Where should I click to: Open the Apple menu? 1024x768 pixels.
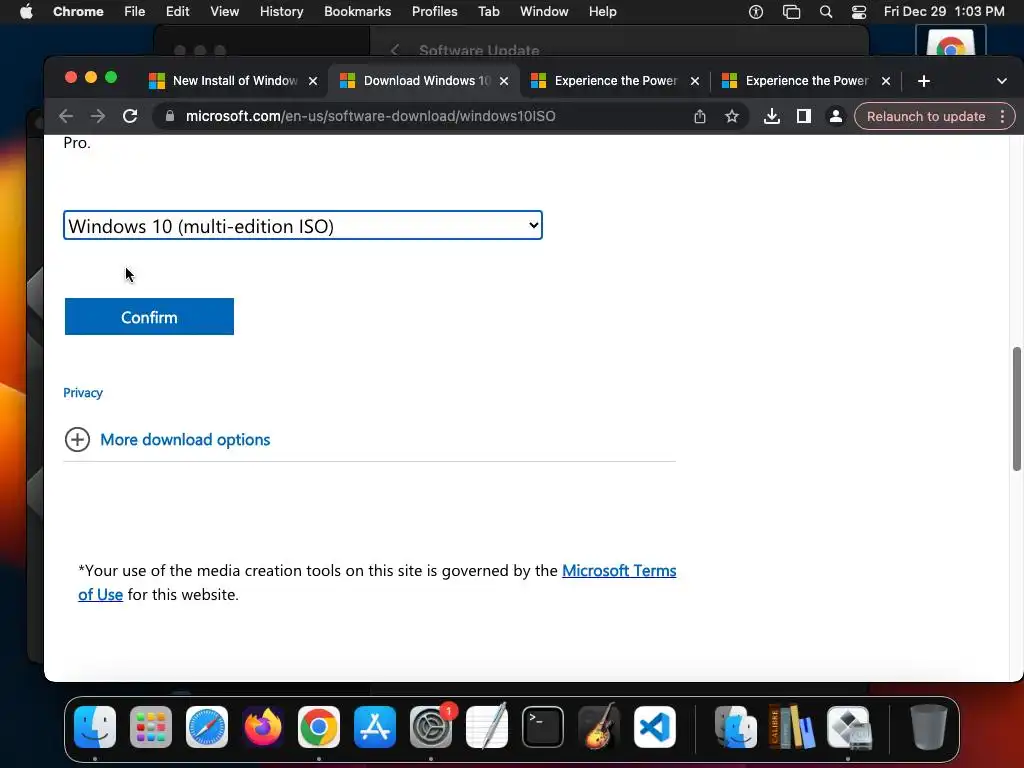coord(26,12)
